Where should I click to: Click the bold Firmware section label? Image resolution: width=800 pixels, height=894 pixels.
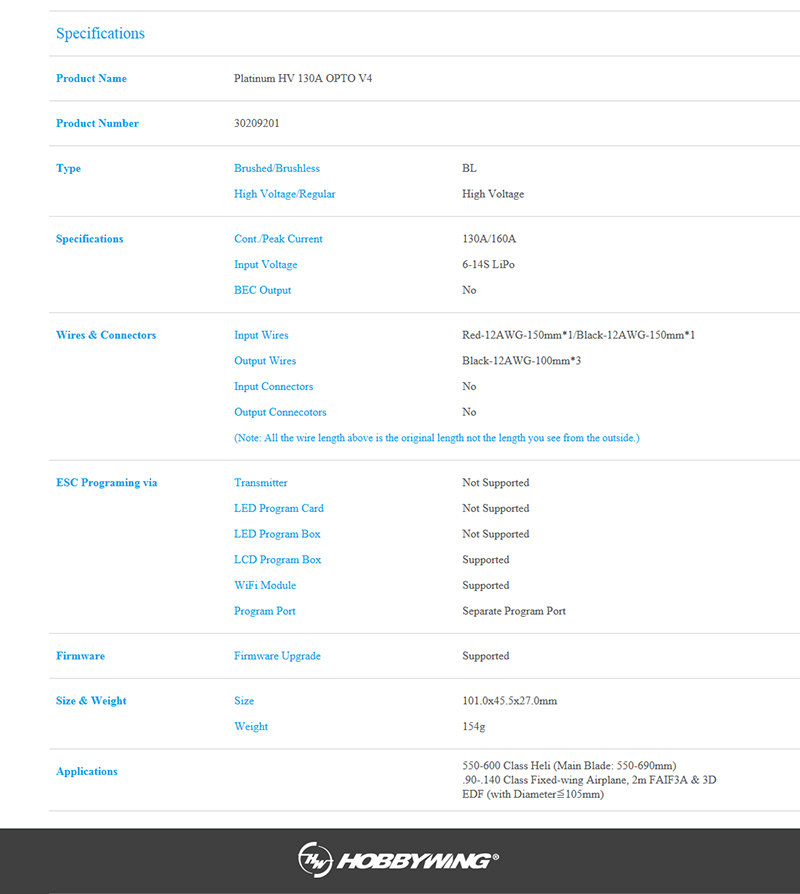pos(80,656)
